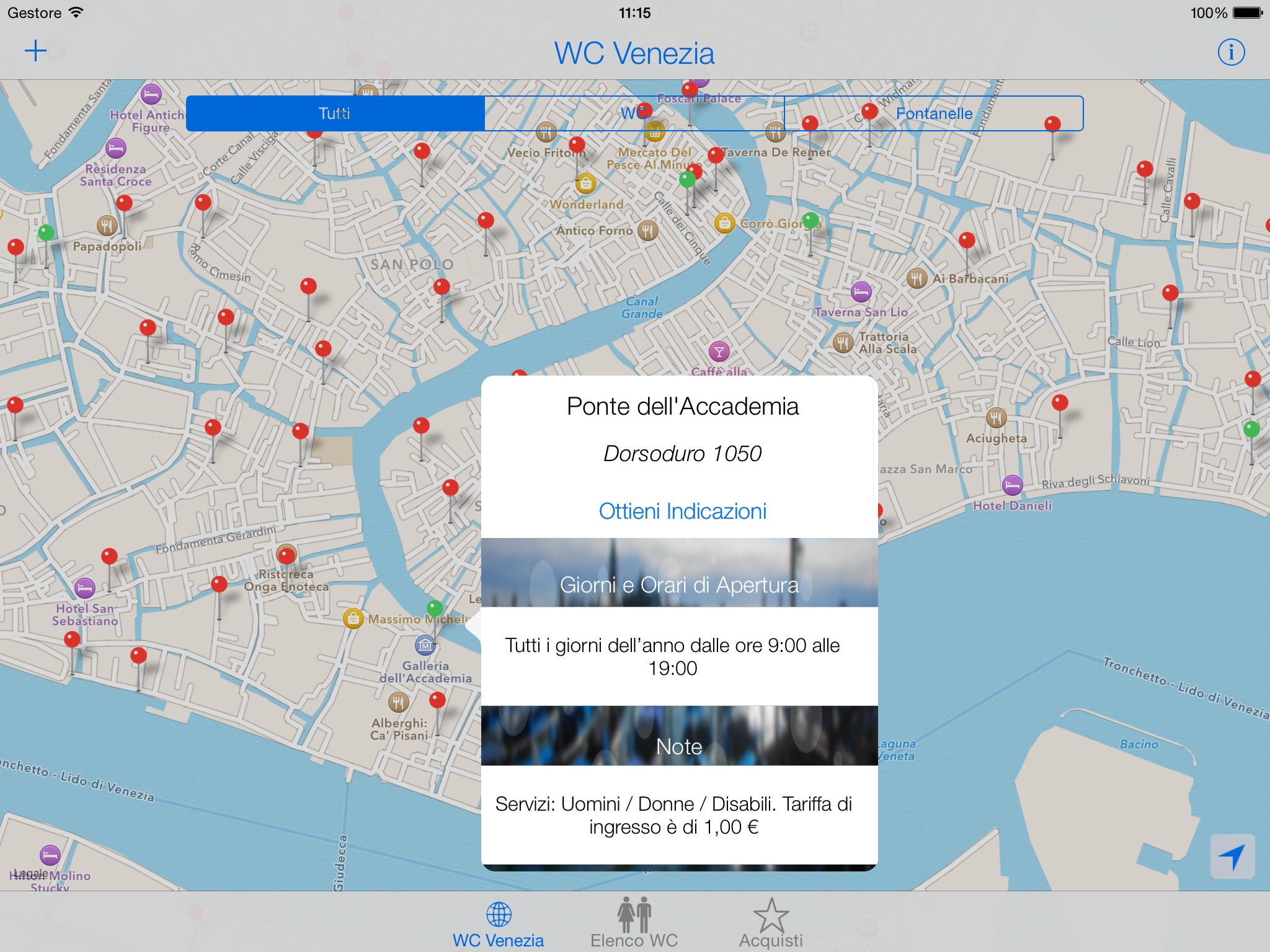
Task: Tap the Ottieni Indicazioni link
Action: (682, 511)
